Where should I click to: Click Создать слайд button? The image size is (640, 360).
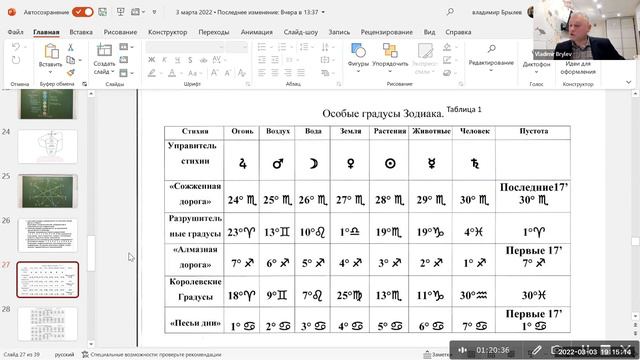tap(104, 59)
